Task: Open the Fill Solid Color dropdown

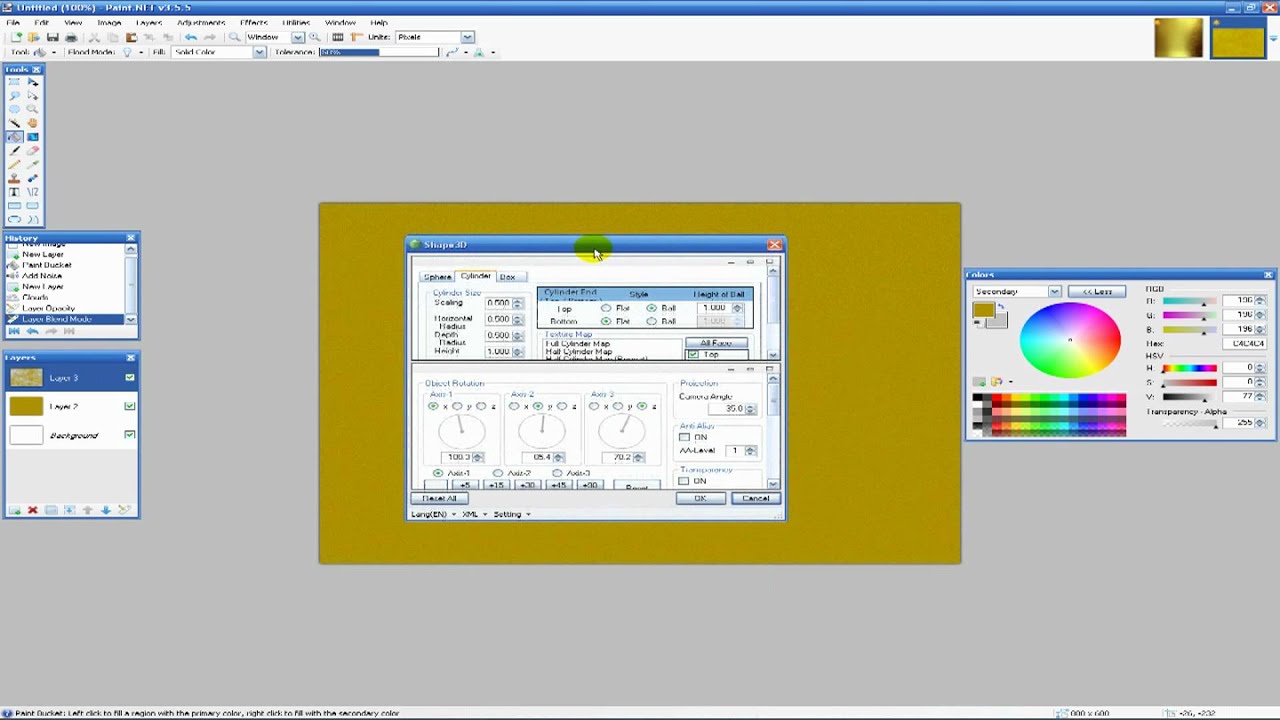Action: click(259, 52)
